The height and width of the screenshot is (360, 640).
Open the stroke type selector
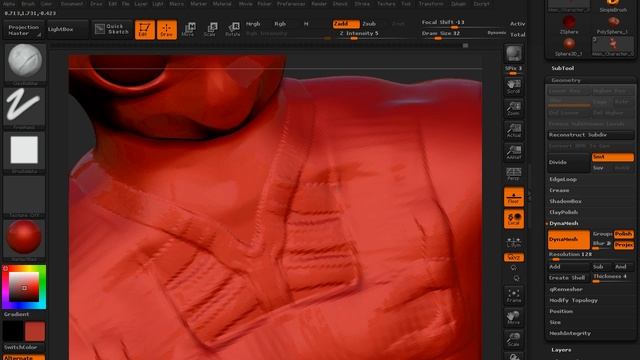click(x=24, y=107)
